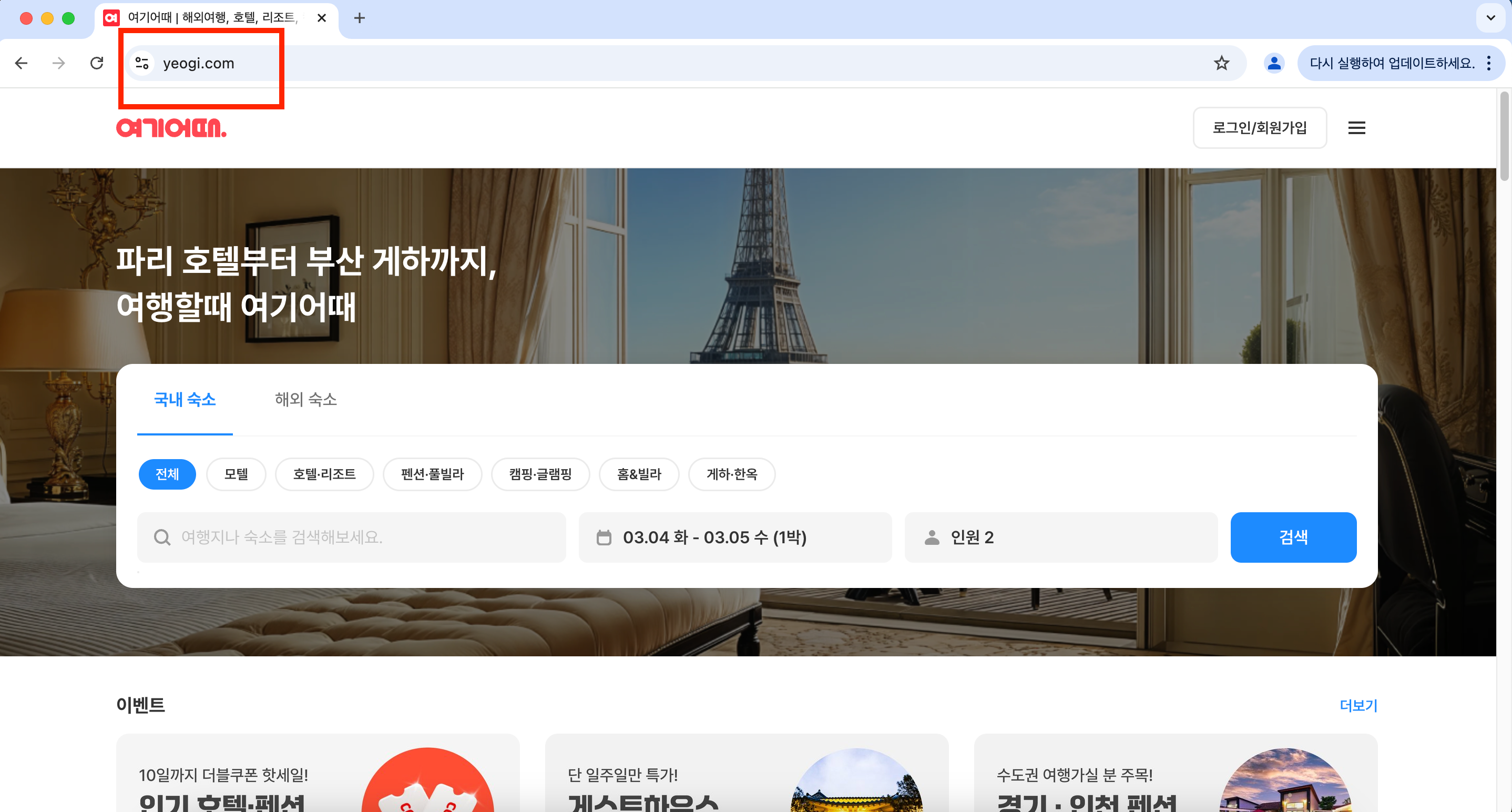Switch to the 해외 숙소 tab
The image size is (1512, 812).
305,400
